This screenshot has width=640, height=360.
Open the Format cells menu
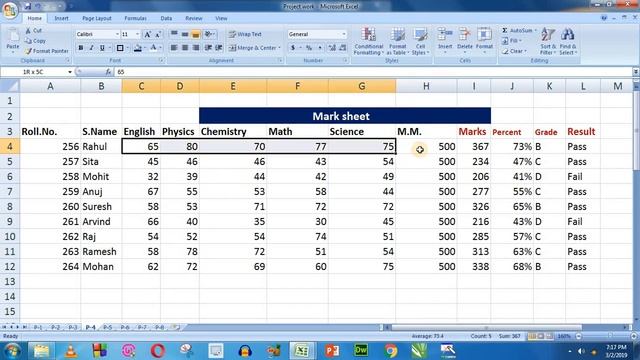[484, 41]
